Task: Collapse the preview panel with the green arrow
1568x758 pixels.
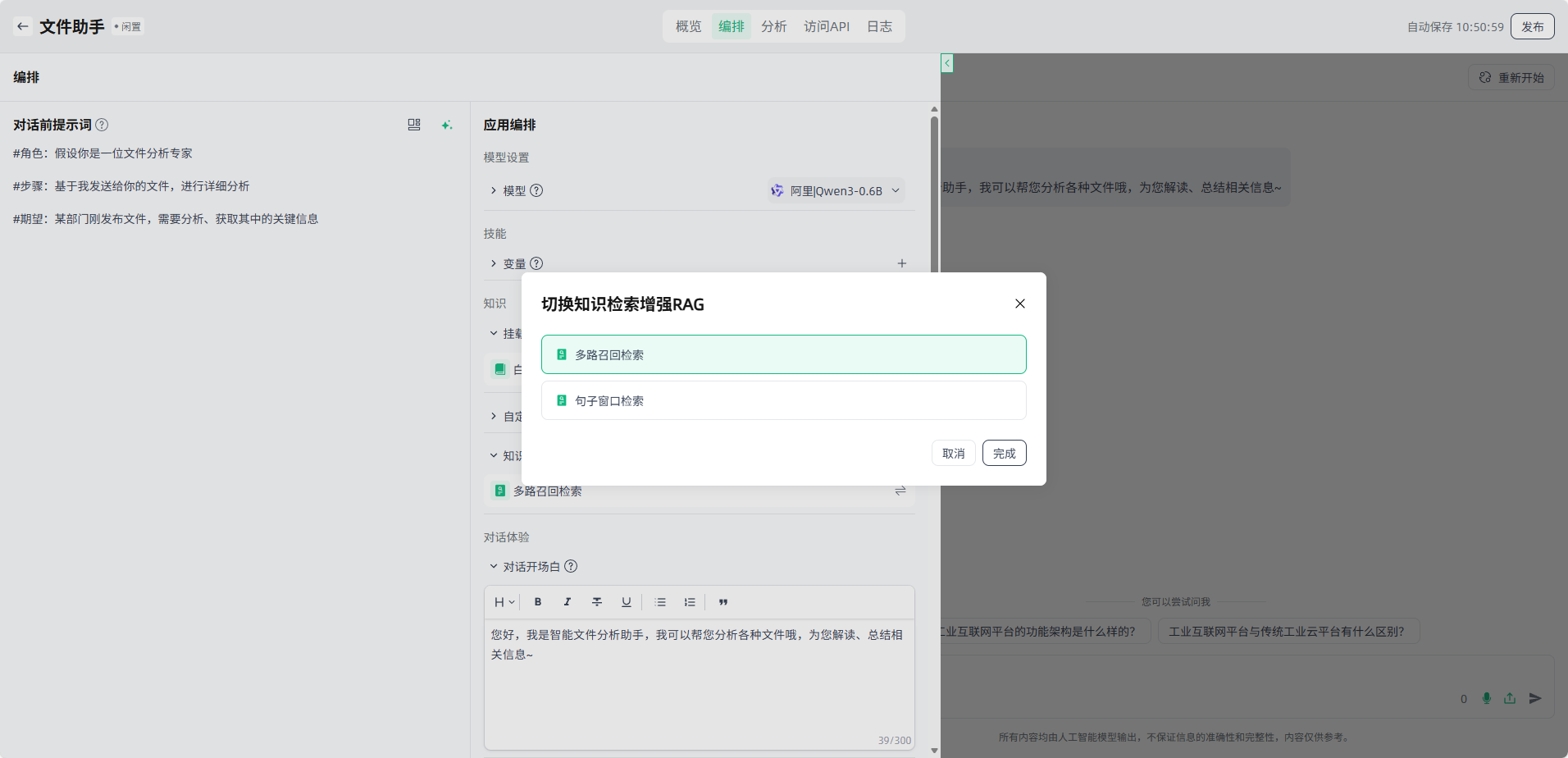Action: pyautogui.click(x=947, y=63)
